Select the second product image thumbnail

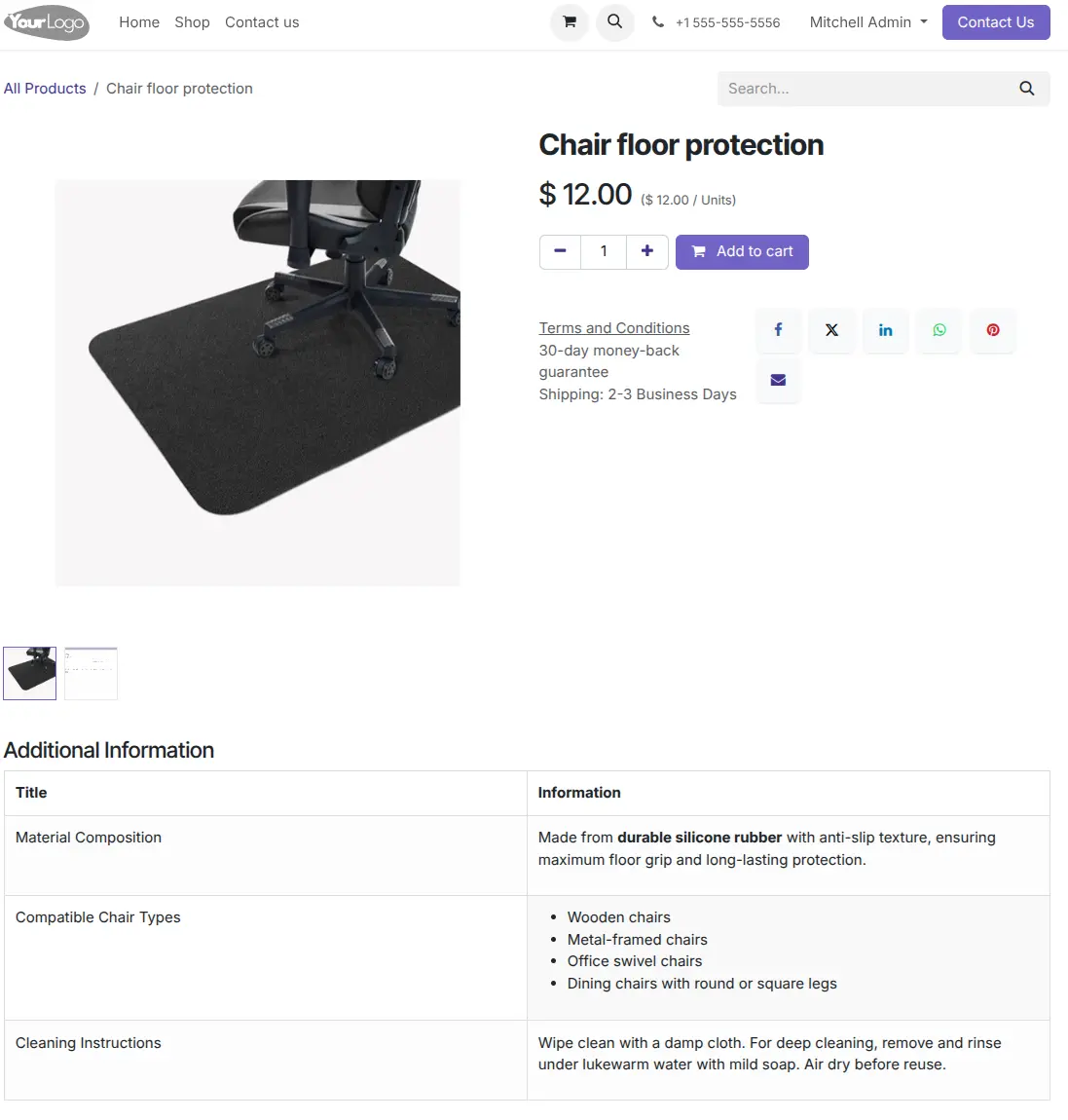91,673
